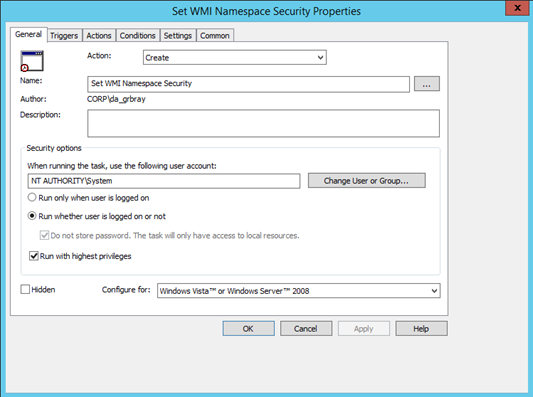This screenshot has width=533, height=397.
Task: Show the Common tab
Action: tap(215, 35)
